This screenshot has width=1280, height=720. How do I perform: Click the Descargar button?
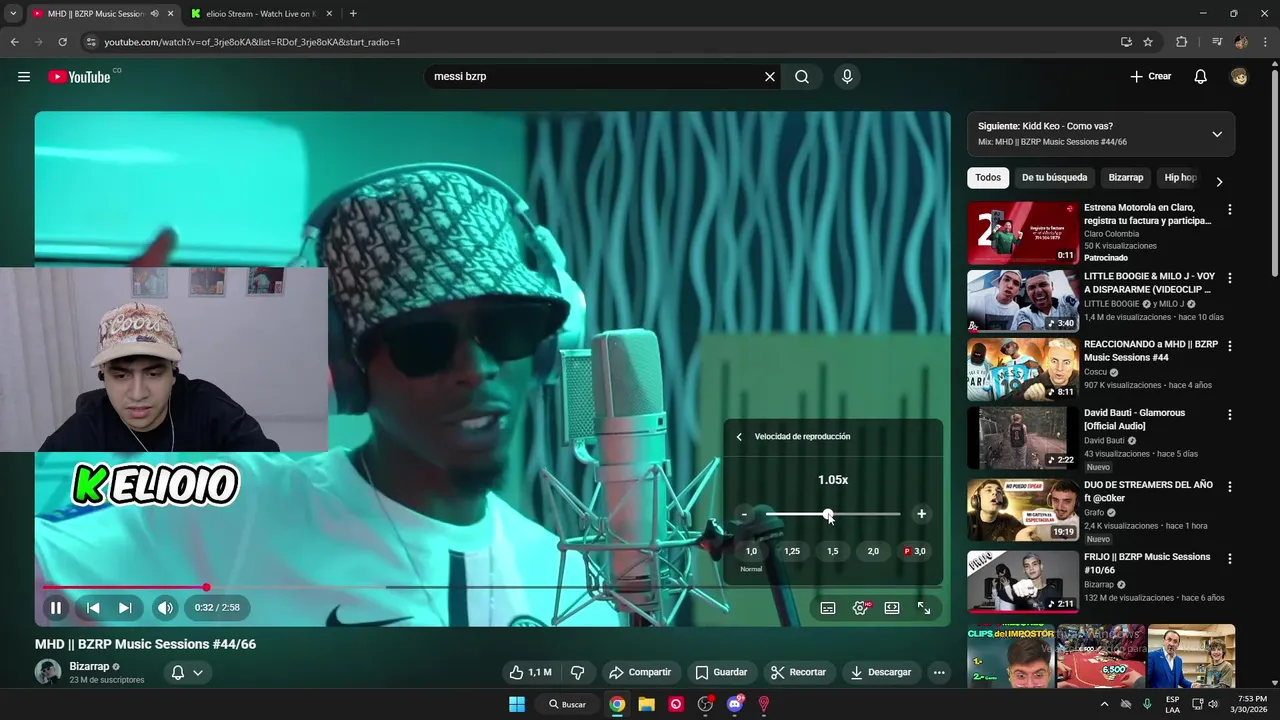click(880, 672)
